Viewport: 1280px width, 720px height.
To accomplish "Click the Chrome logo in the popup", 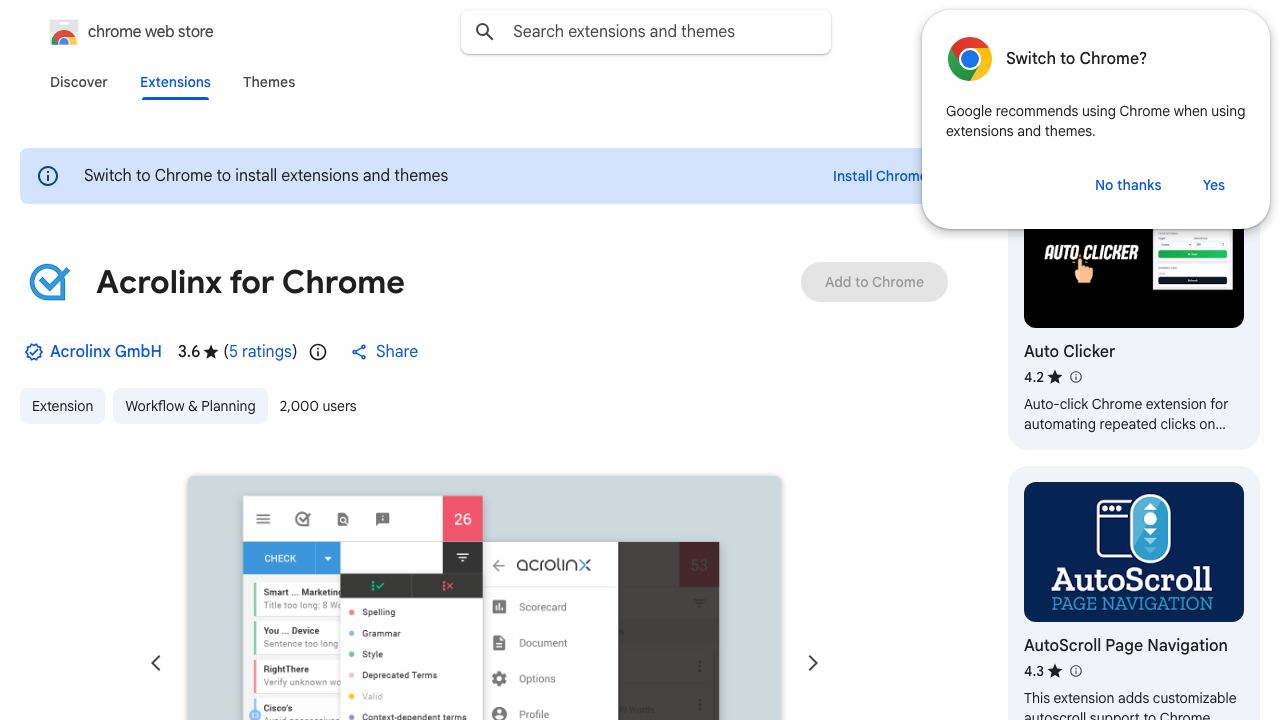I will click(969, 59).
